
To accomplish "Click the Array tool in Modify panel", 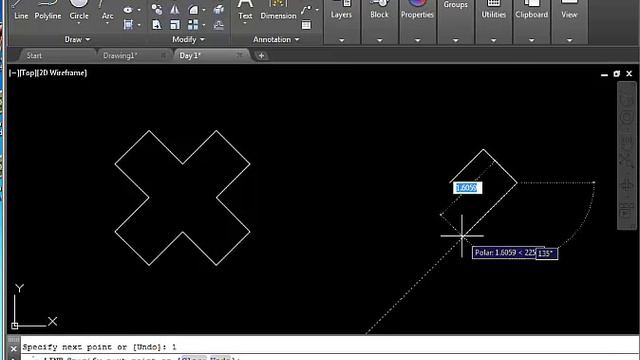I will tap(193, 25).
